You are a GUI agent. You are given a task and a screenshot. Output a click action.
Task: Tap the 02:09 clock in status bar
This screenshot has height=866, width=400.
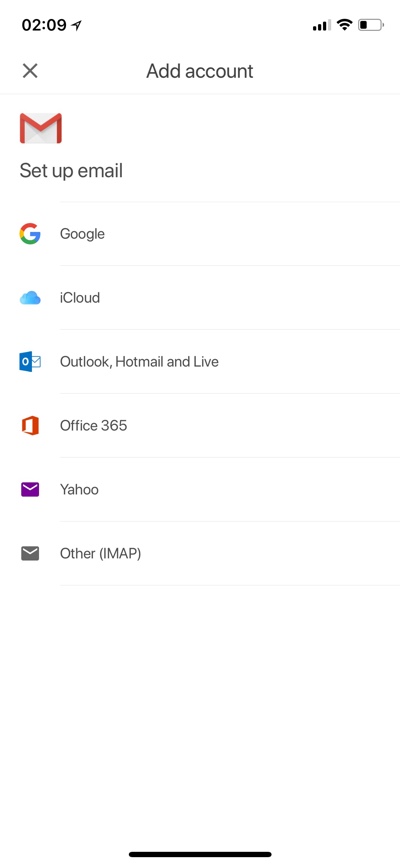[x=44, y=25]
